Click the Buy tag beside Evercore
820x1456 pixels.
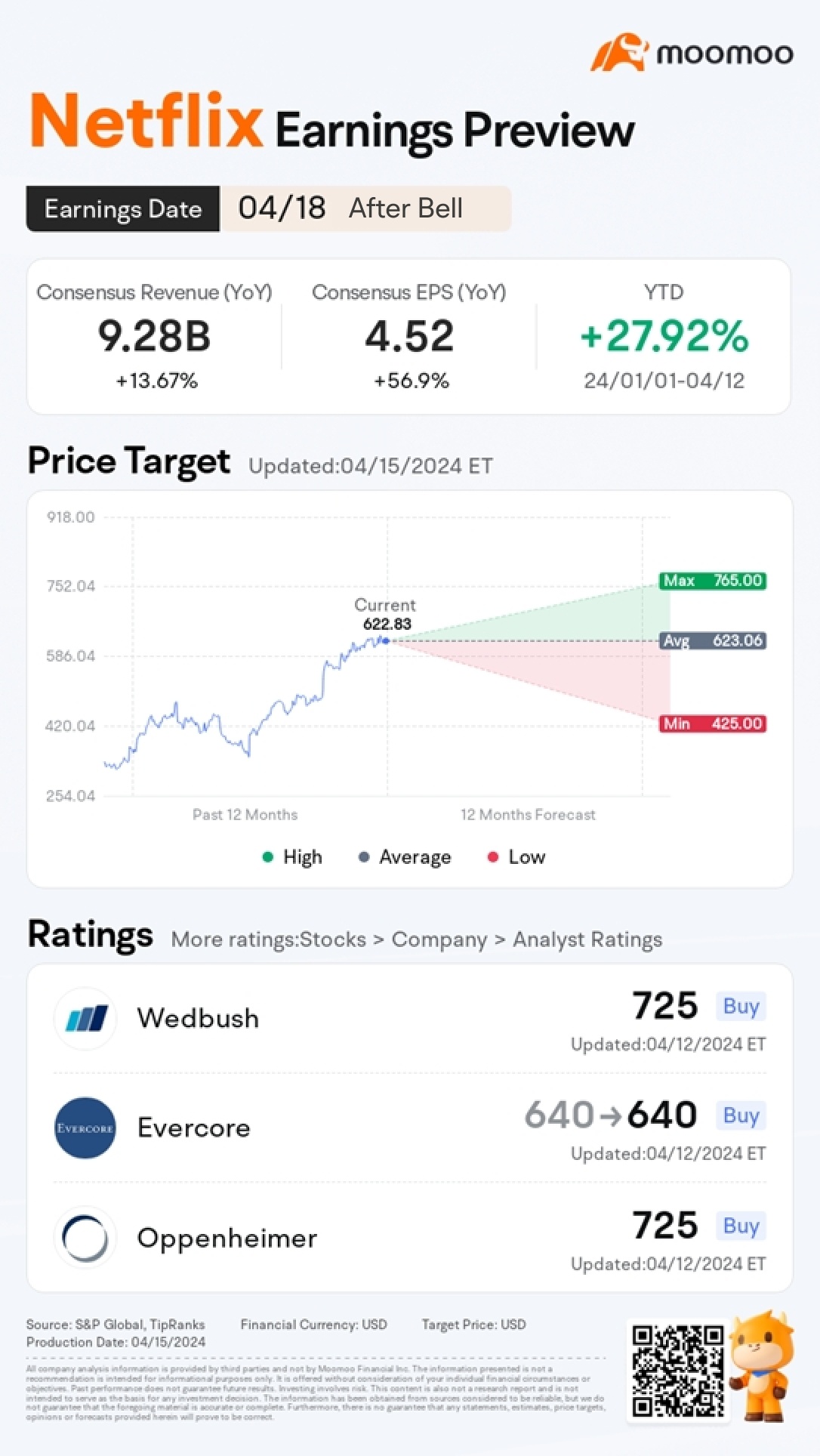point(741,1116)
